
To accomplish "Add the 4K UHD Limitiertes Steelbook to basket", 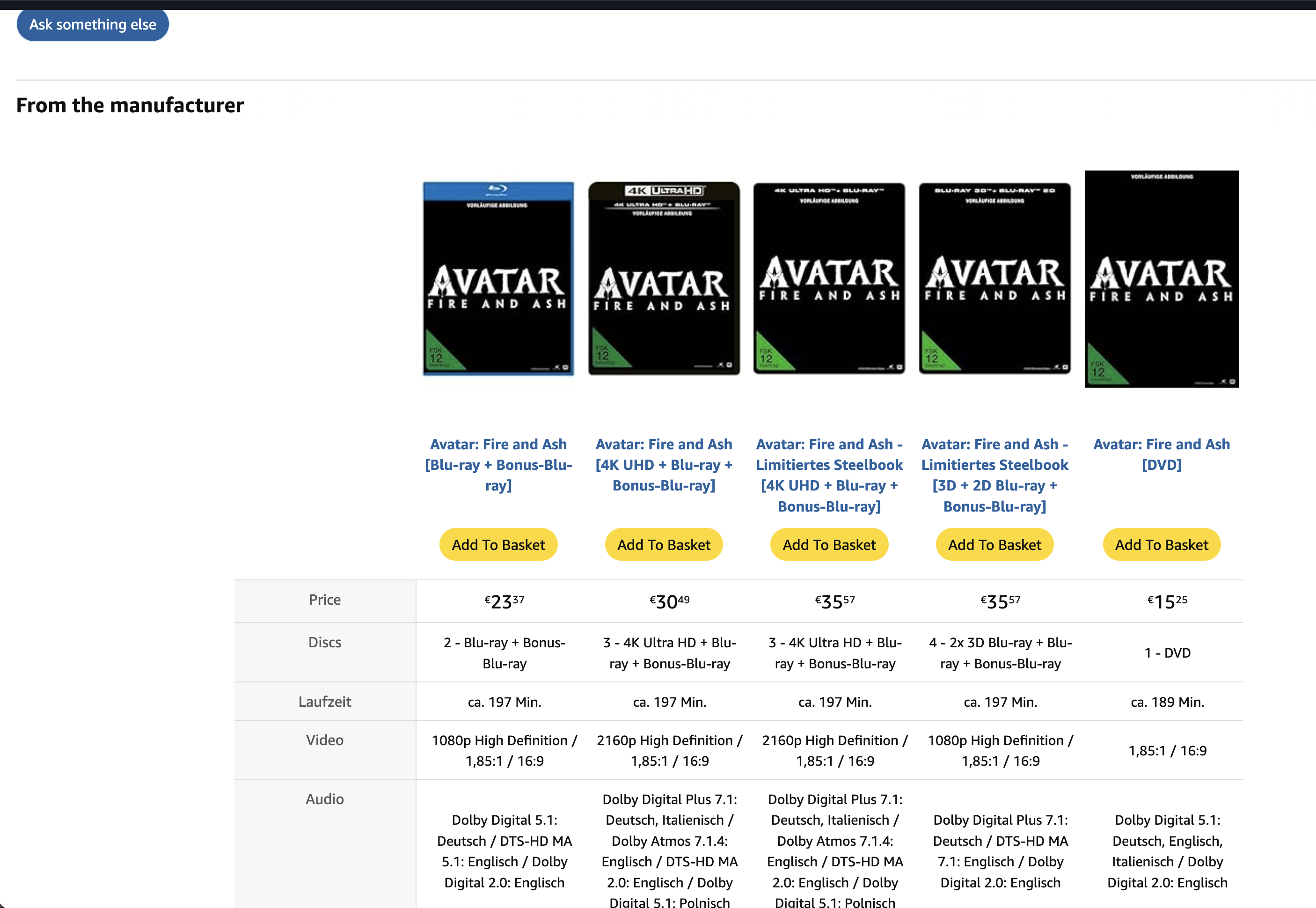I will pyautogui.click(x=829, y=544).
